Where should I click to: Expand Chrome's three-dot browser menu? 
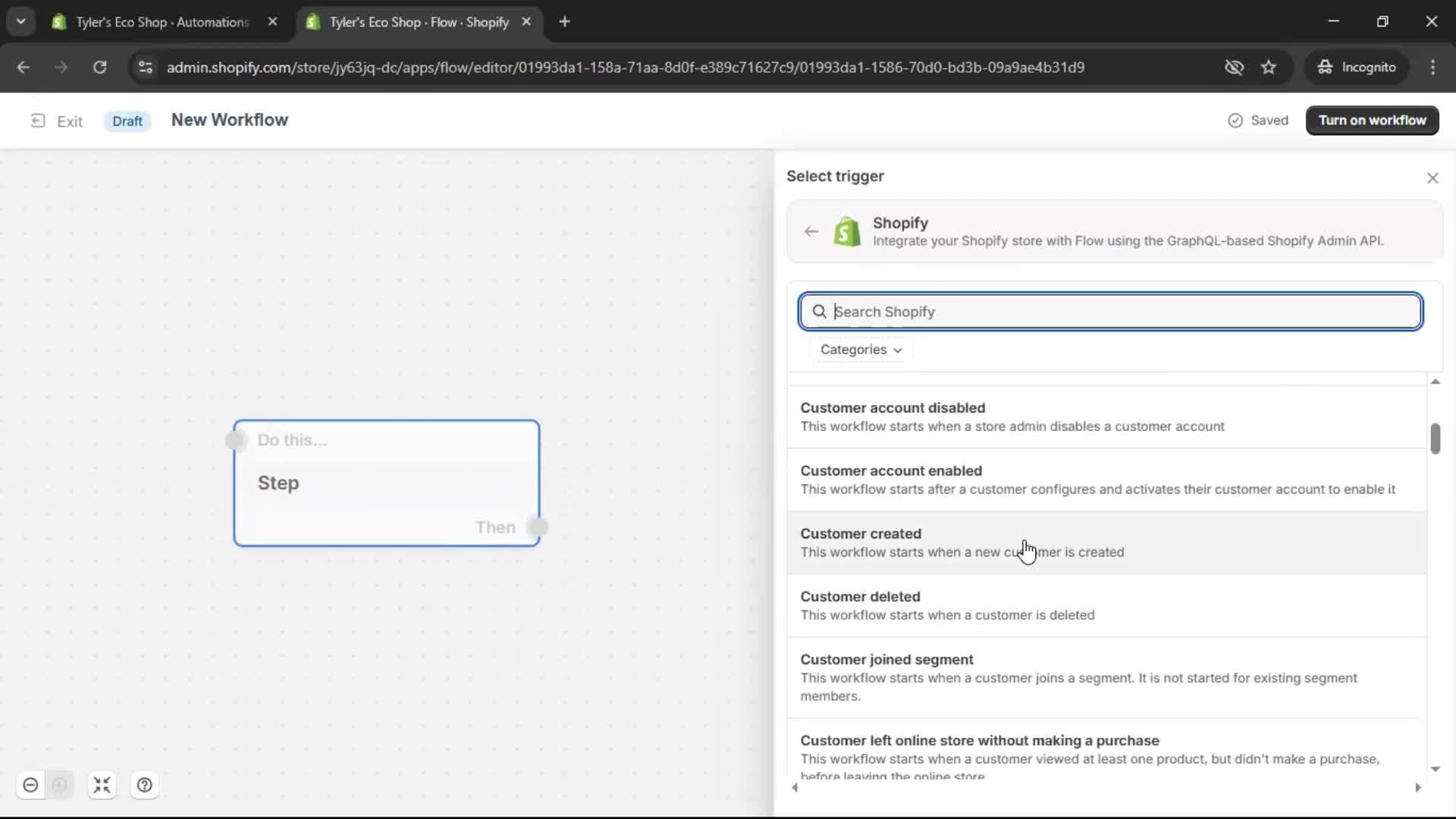click(x=1433, y=67)
